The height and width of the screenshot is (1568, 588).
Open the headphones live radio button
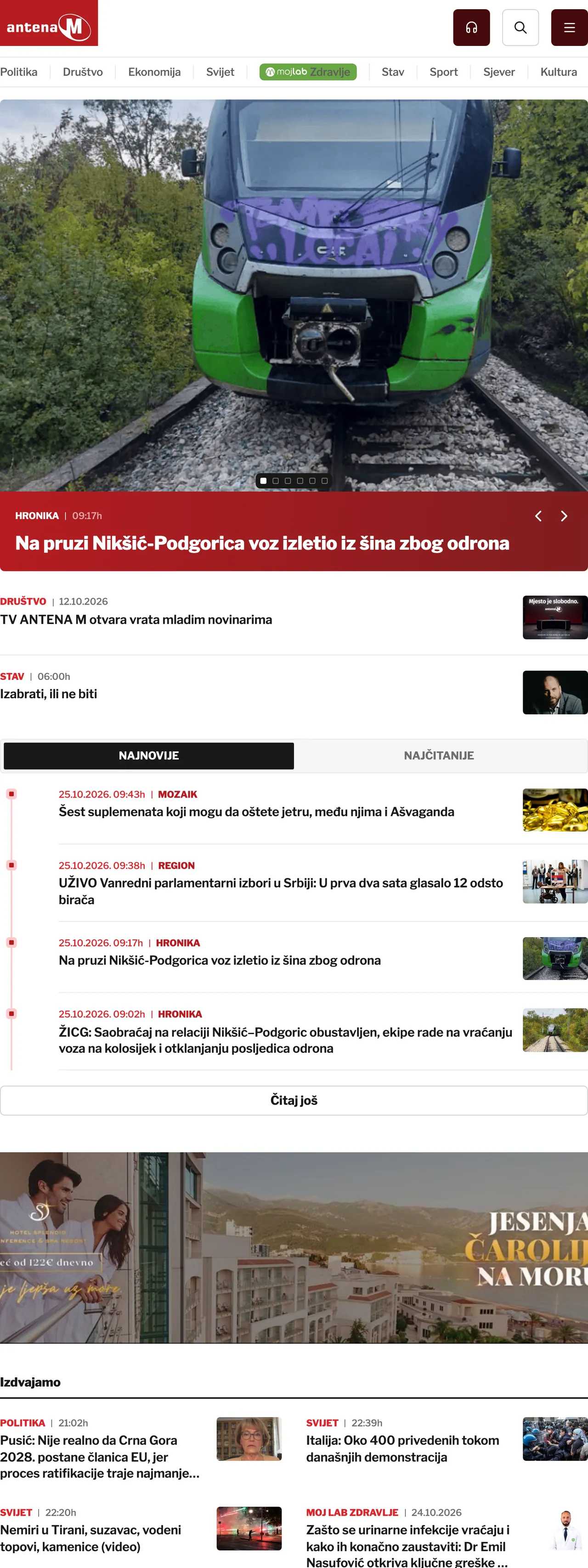pyautogui.click(x=471, y=28)
